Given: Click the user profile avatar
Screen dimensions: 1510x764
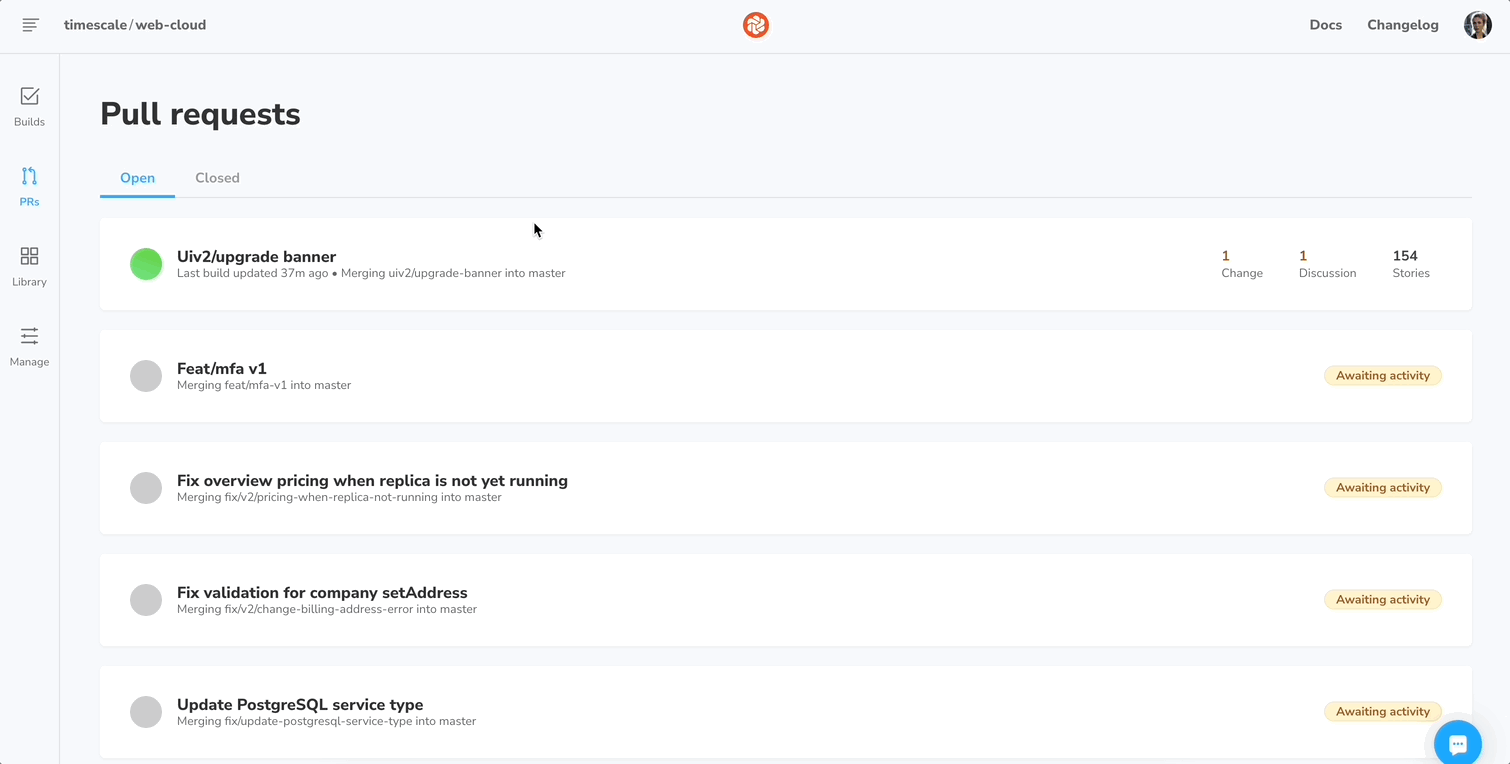Looking at the screenshot, I should (x=1477, y=25).
